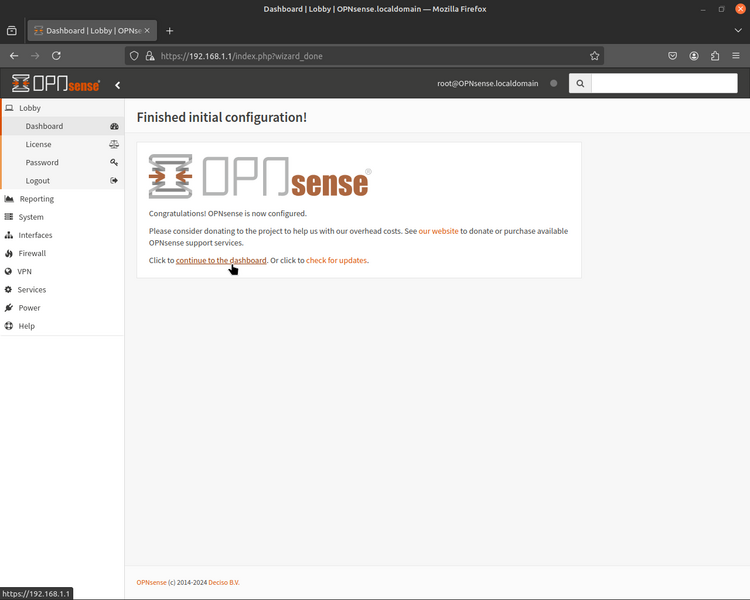Click the Power plug icon
The image size is (750, 600).
(9, 308)
